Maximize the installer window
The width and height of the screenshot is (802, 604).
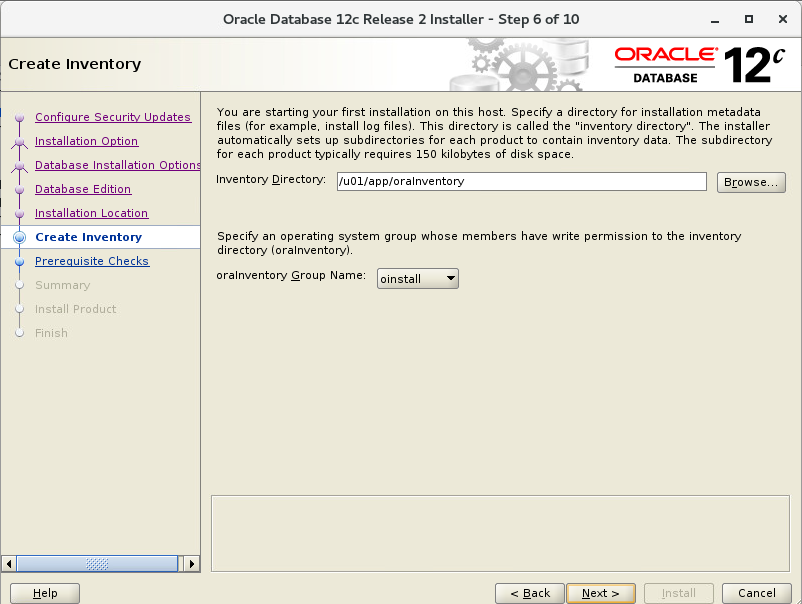tap(749, 19)
